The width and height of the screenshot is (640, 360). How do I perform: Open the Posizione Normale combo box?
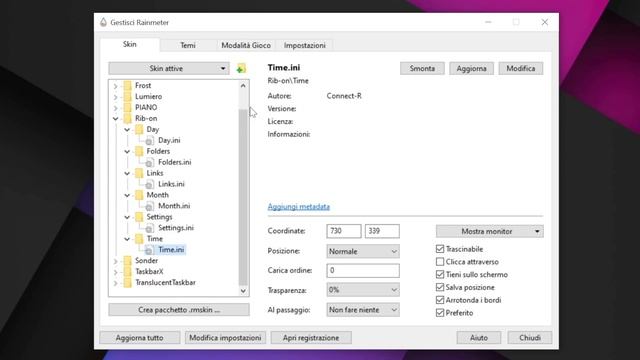pyautogui.click(x=363, y=251)
